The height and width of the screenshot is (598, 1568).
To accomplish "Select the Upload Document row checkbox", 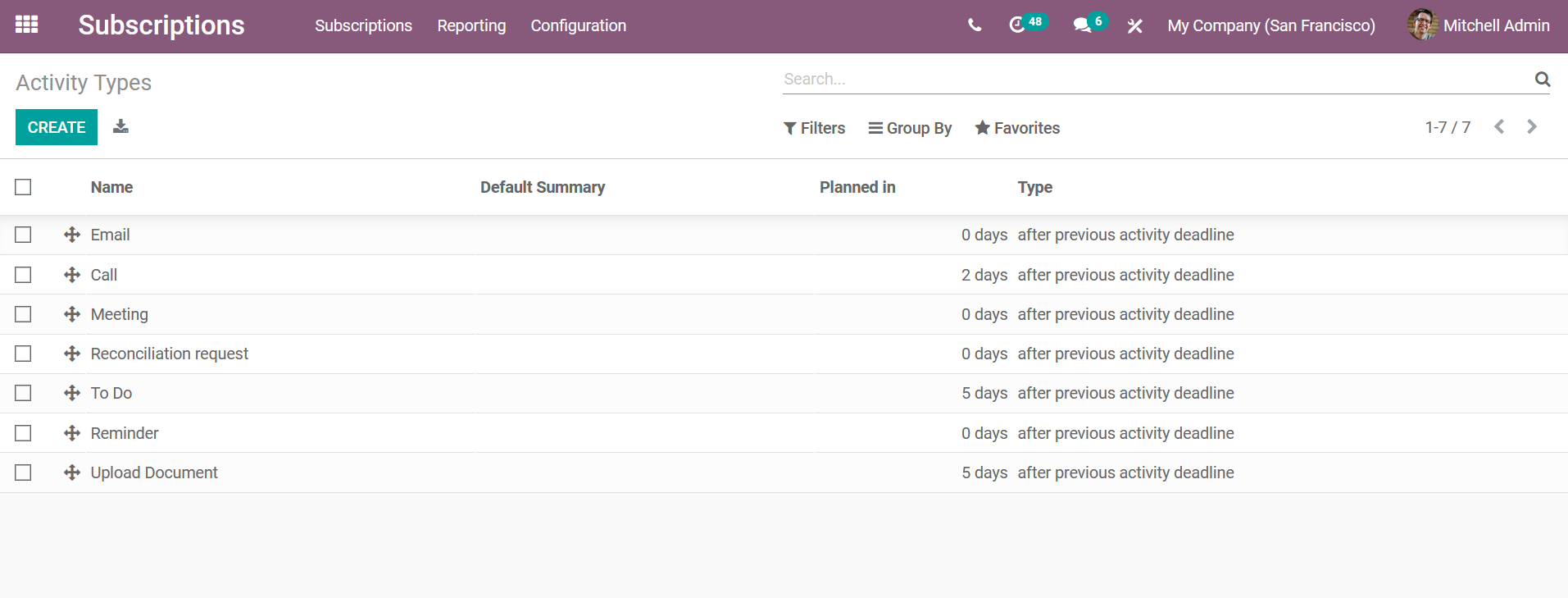I will tap(23, 472).
